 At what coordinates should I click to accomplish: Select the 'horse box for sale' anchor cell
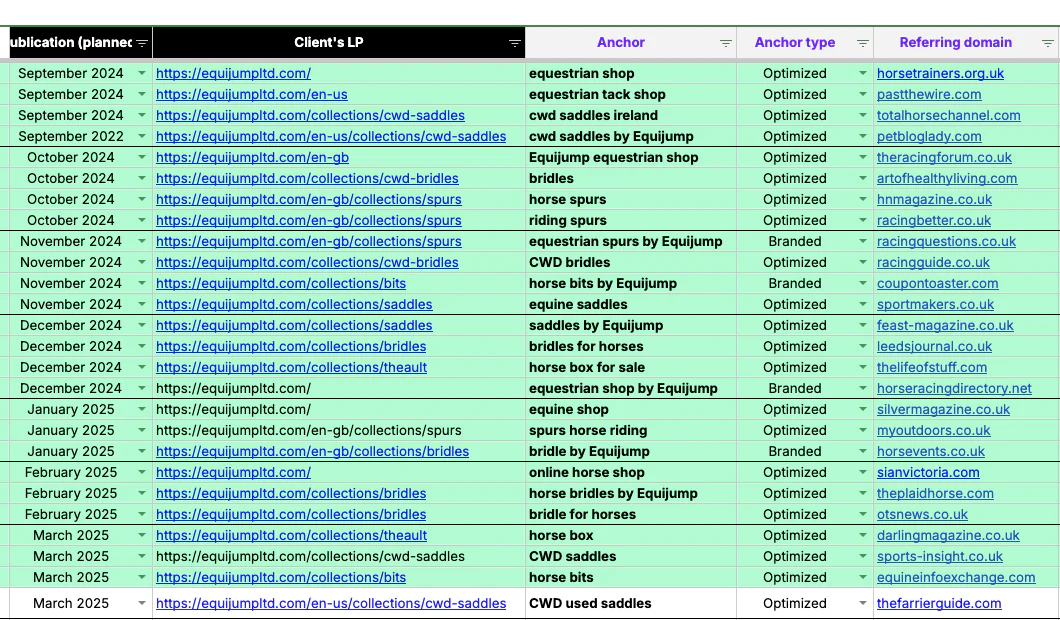coord(631,367)
